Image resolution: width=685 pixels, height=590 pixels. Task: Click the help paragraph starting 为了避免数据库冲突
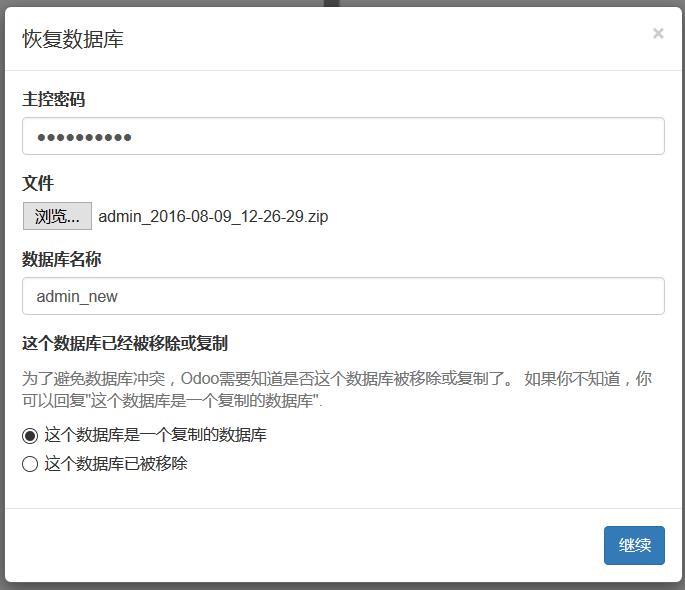coord(337,389)
